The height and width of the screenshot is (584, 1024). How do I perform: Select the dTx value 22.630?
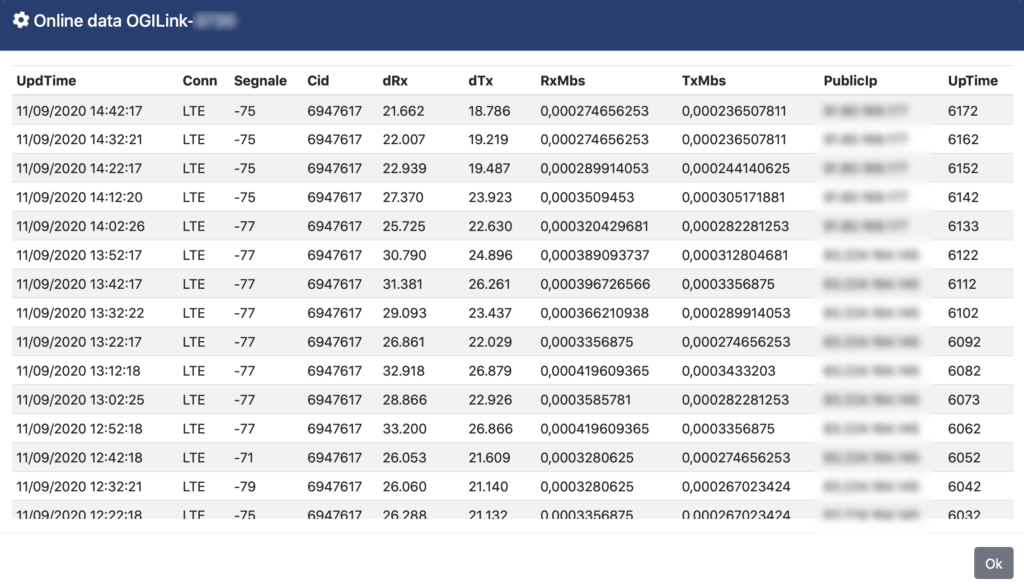coord(490,227)
